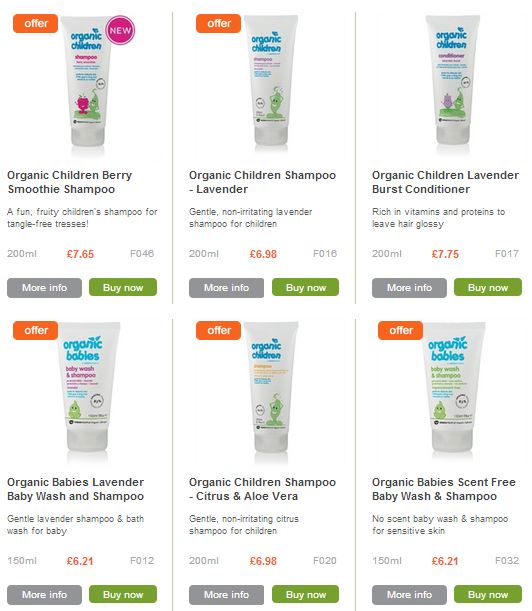Open Organic Babies Scent Free title link
This screenshot has height=611, width=532.
pyautogui.click(x=444, y=489)
